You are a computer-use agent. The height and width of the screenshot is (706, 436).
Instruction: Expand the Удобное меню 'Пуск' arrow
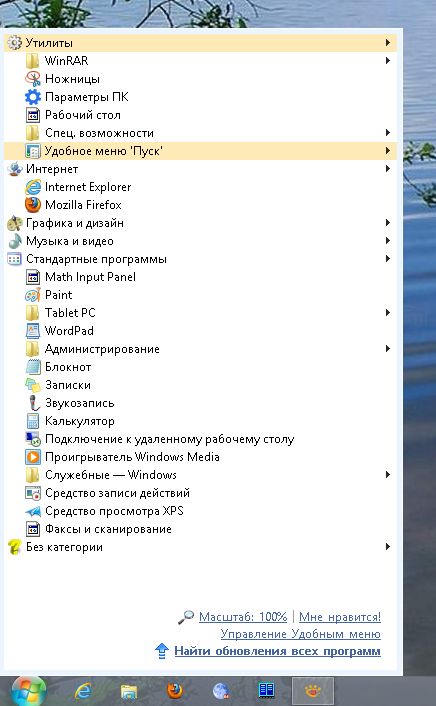pyautogui.click(x=388, y=151)
